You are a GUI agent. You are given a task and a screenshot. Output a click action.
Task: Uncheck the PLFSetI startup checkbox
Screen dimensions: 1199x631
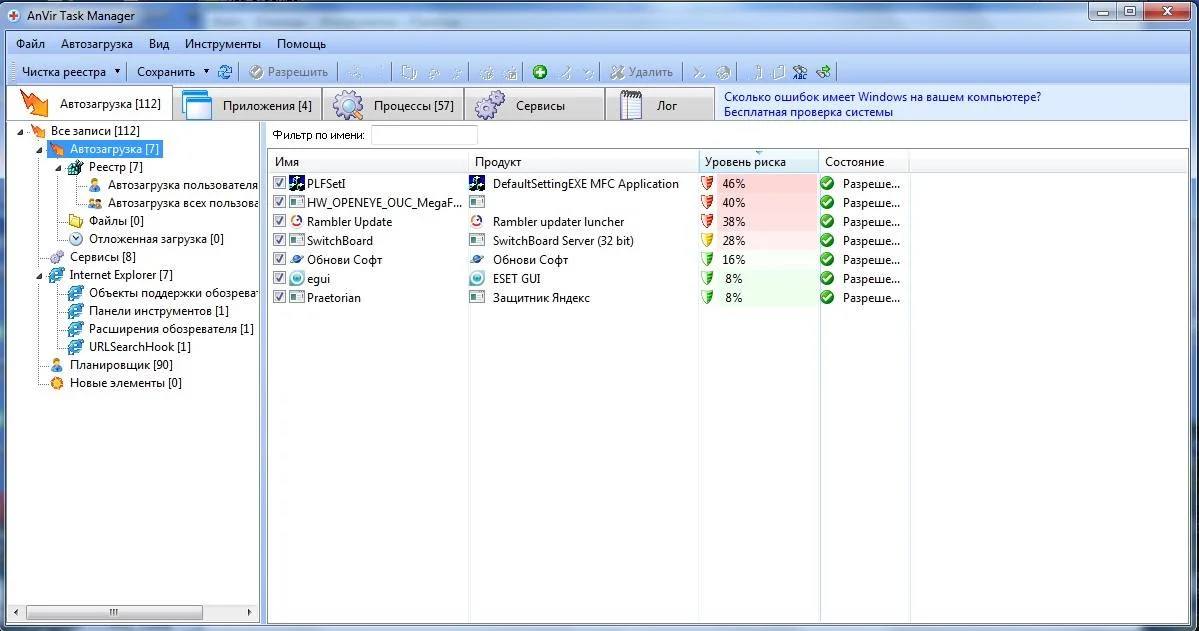click(280, 184)
